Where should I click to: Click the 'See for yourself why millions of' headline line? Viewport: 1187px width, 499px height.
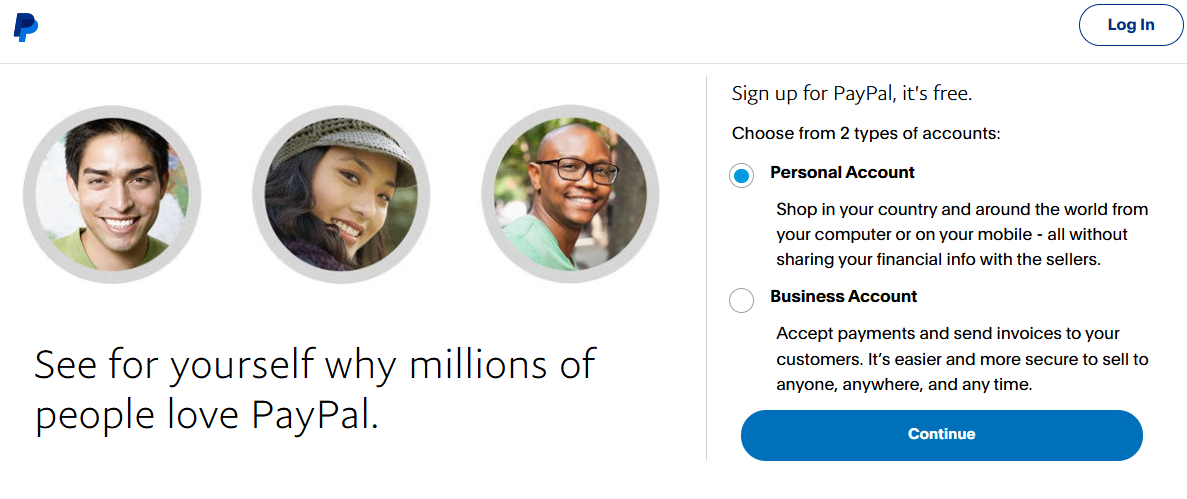pos(315,365)
